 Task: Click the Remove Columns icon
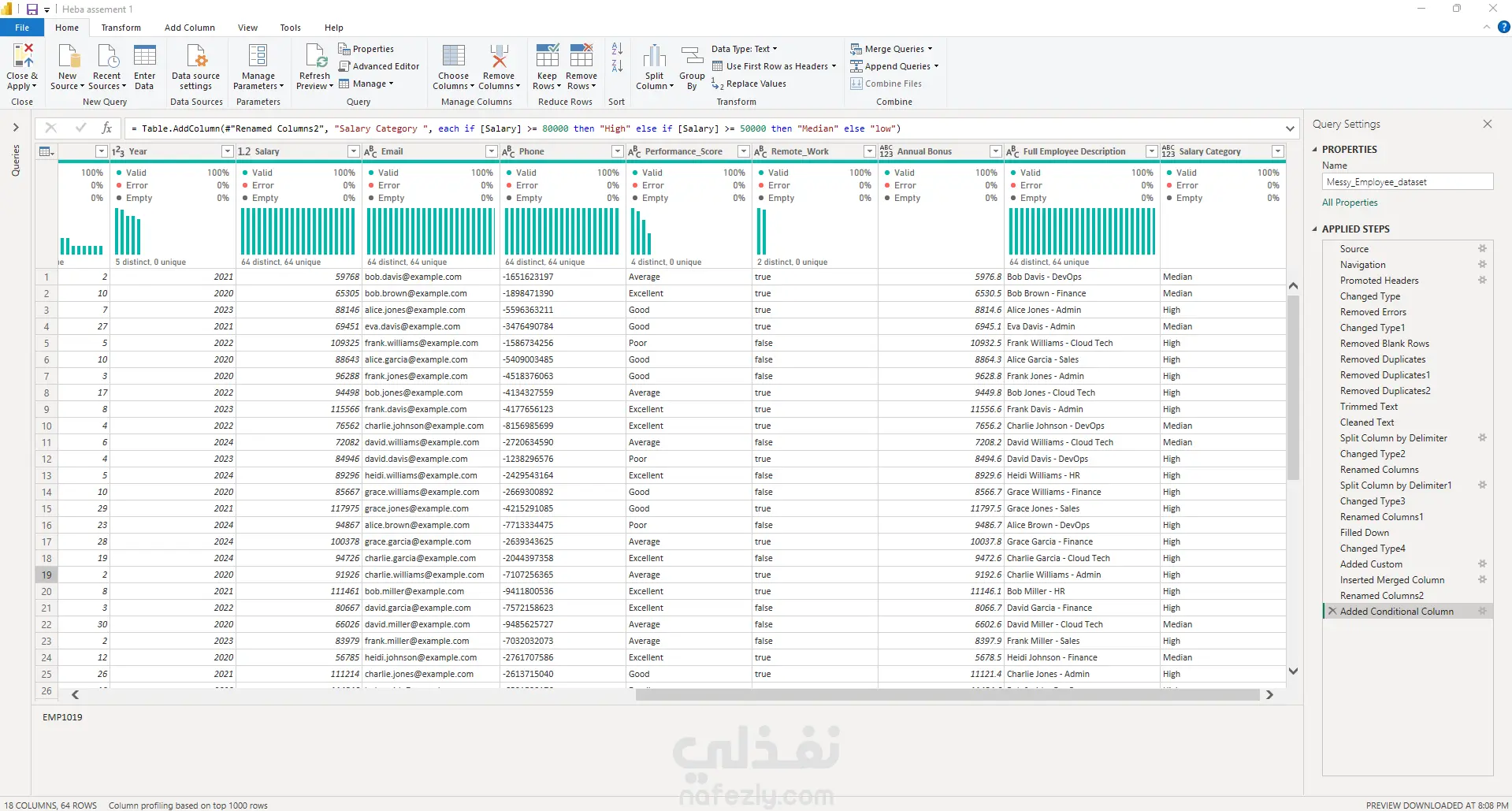point(499,56)
